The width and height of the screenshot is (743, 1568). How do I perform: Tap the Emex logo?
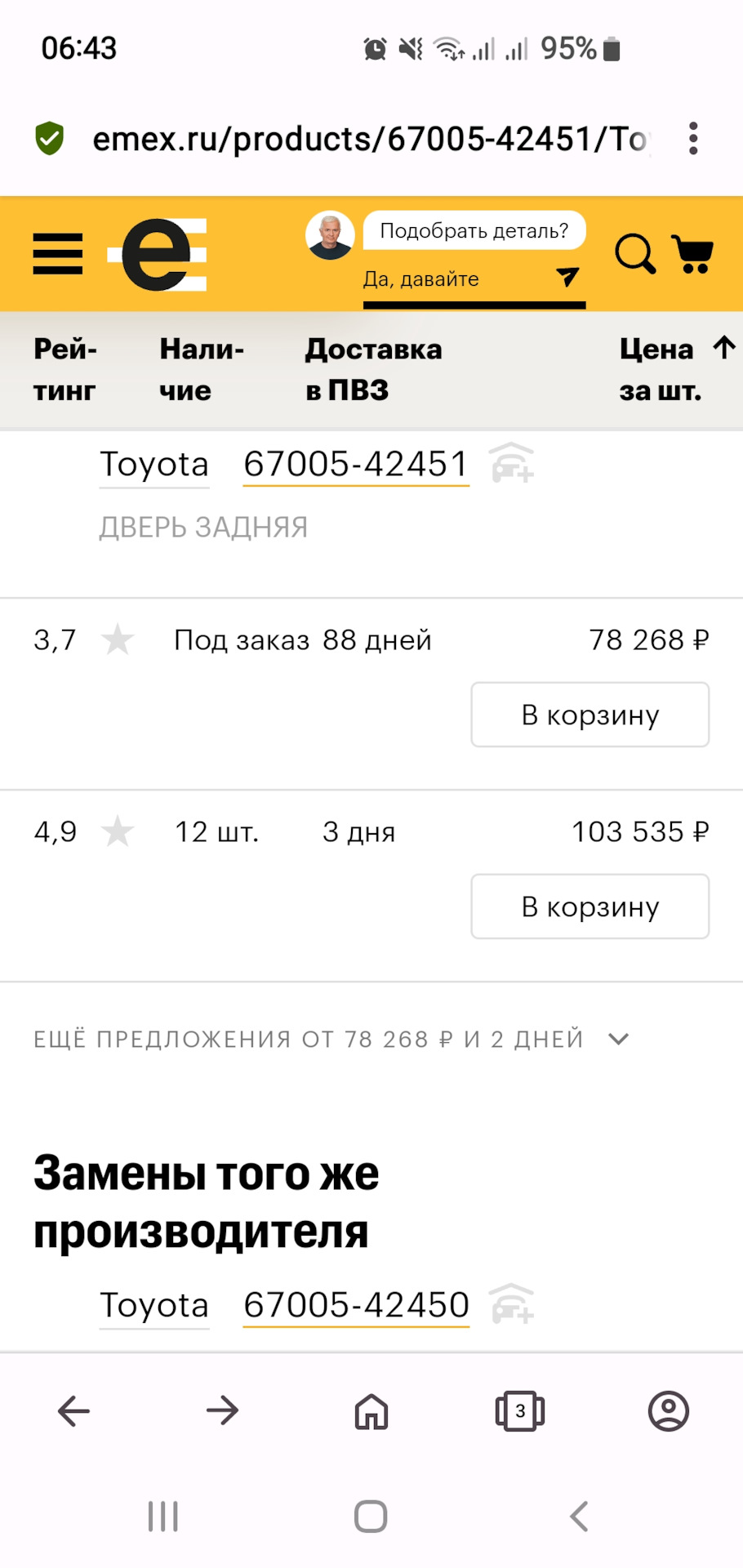(158, 255)
